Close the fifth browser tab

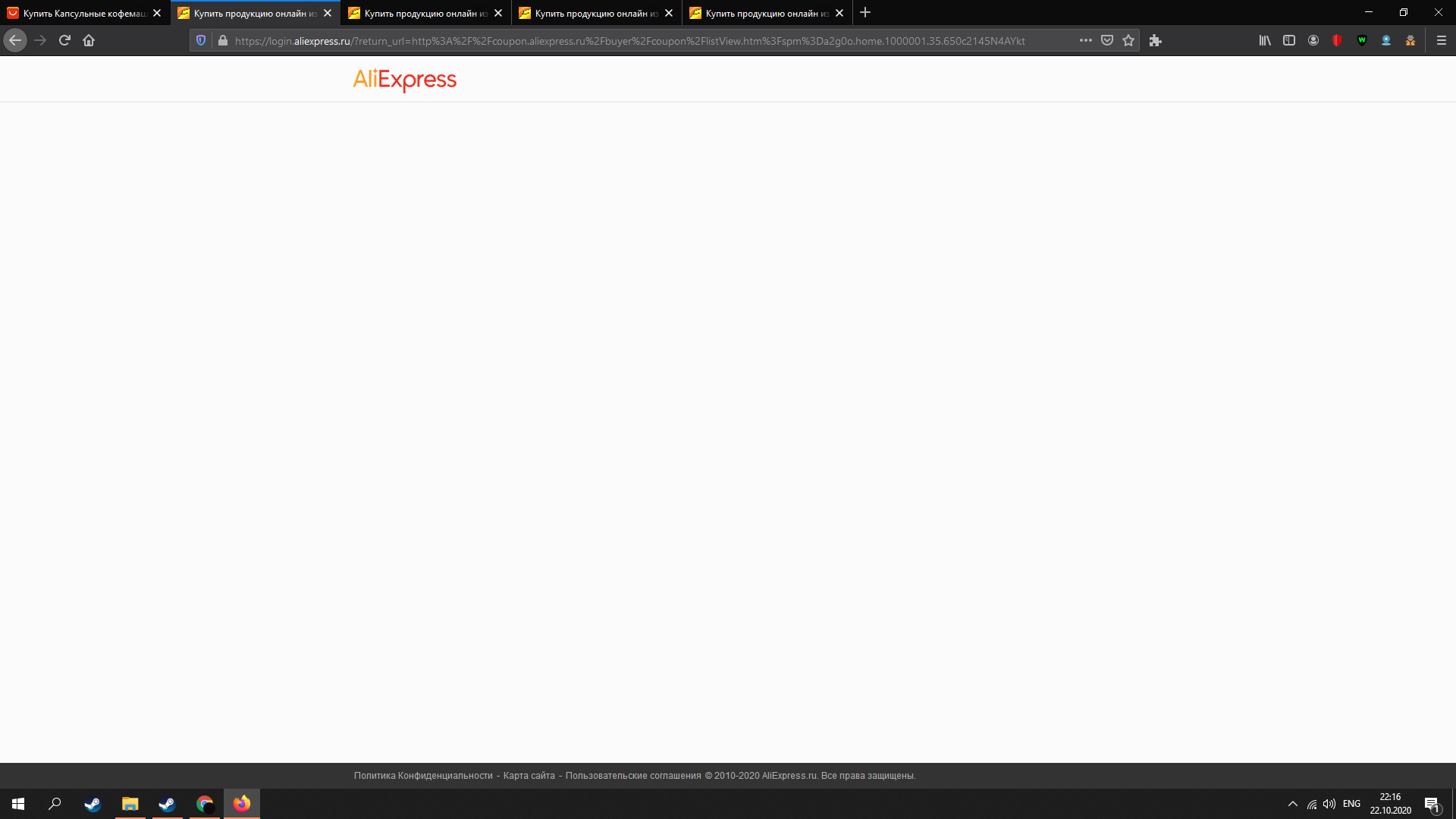[839, 13]
